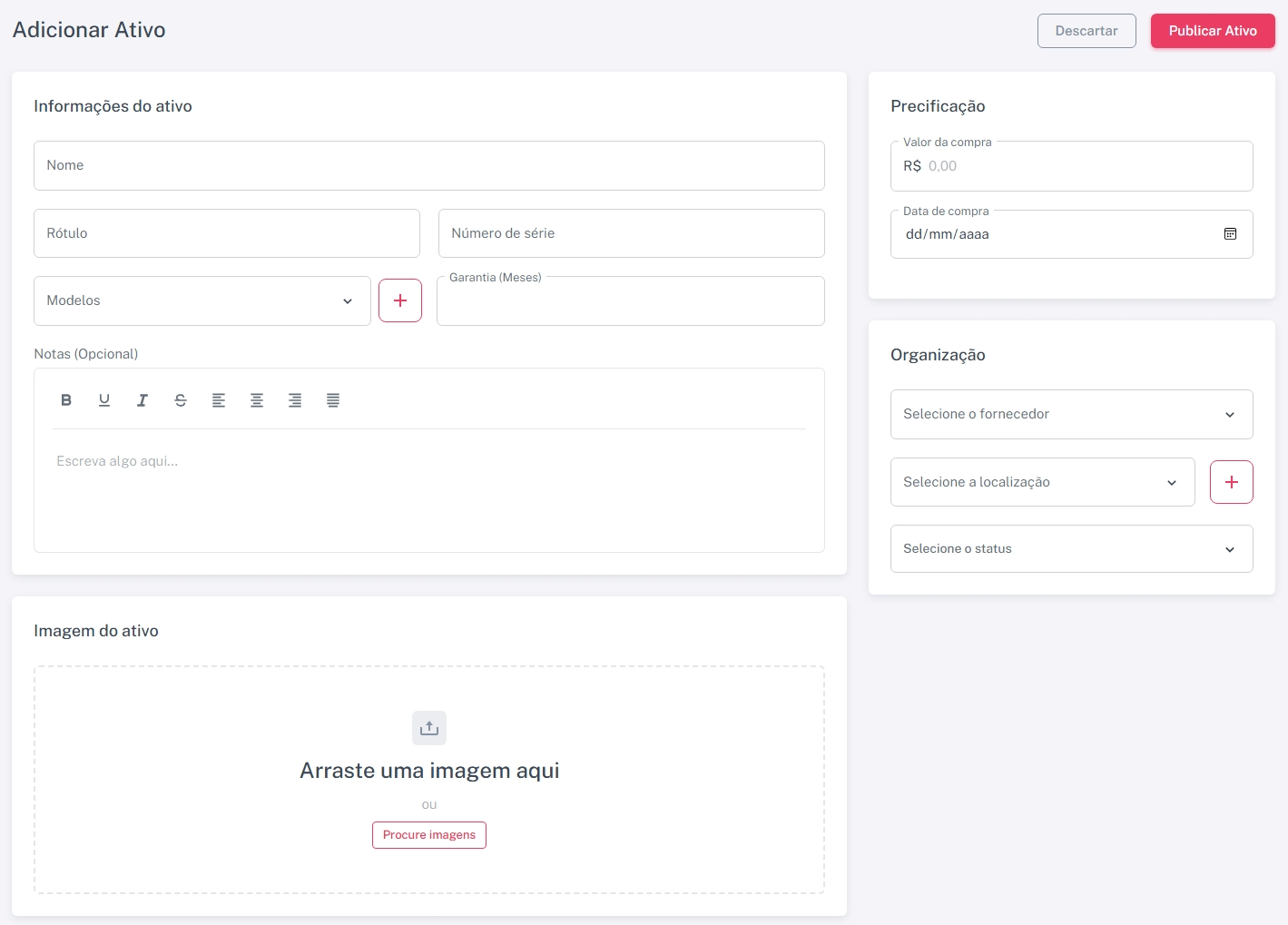Open the calendar picker for purchase date
The image size is (1288, 925).
(1231, 234)
